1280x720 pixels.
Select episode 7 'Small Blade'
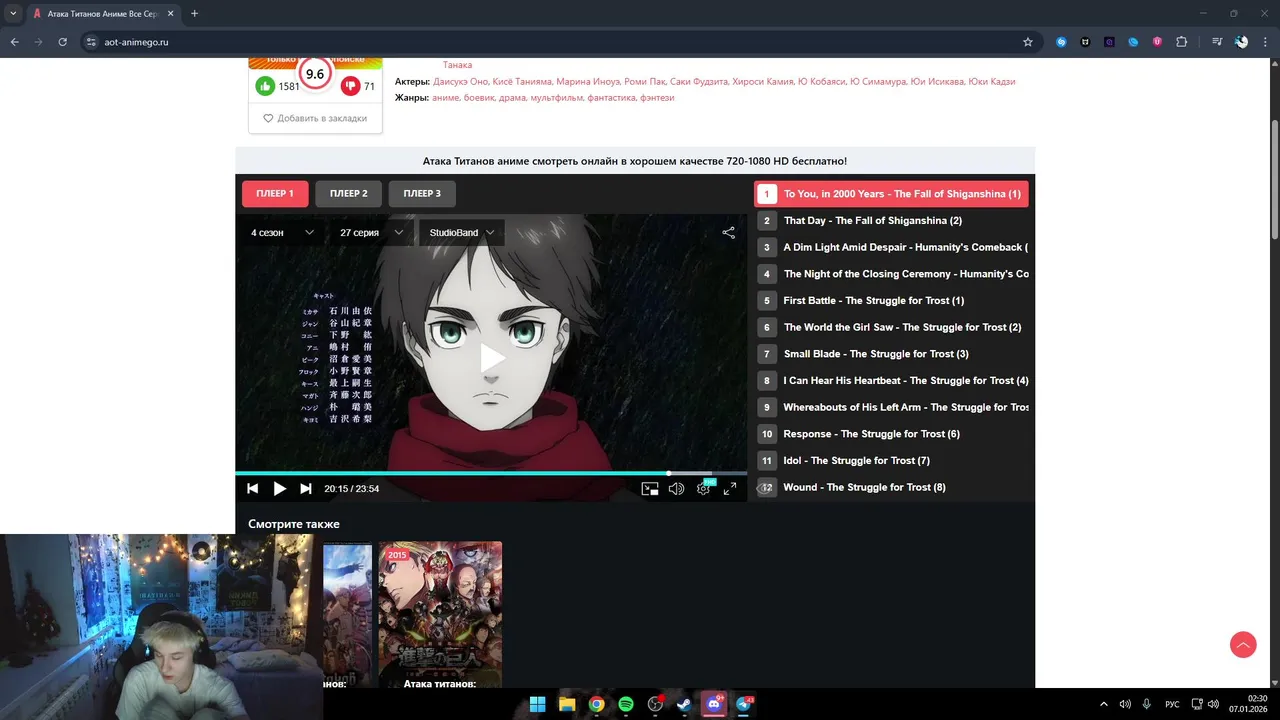(x=891, y=354)
